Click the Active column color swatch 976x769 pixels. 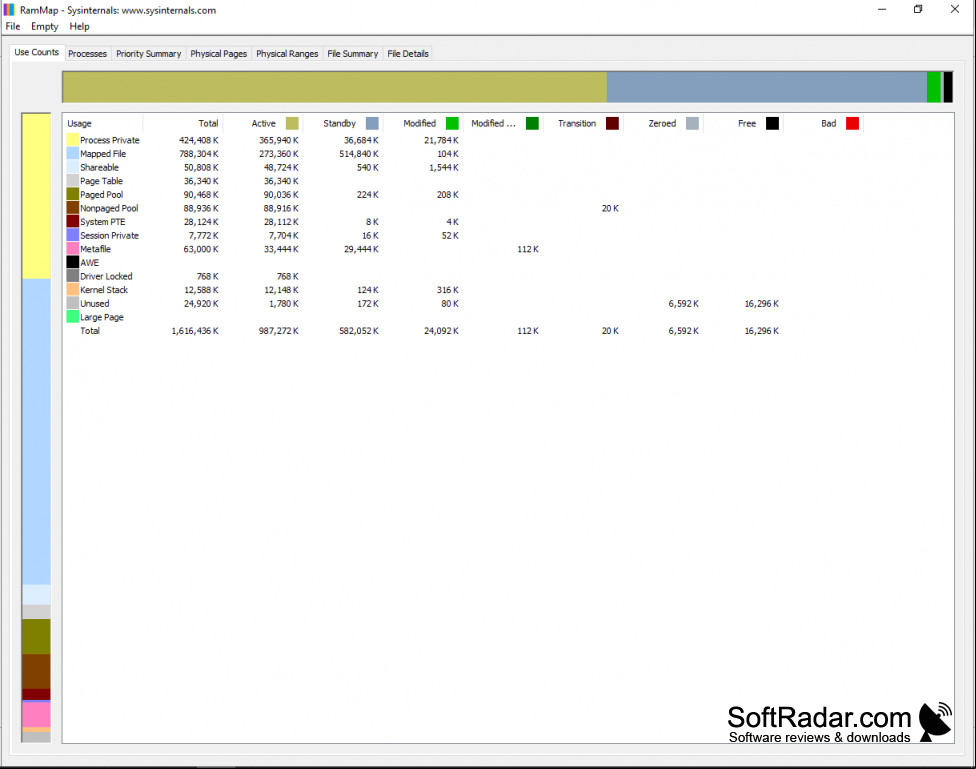pyautogui.click(x=292, y=123)
